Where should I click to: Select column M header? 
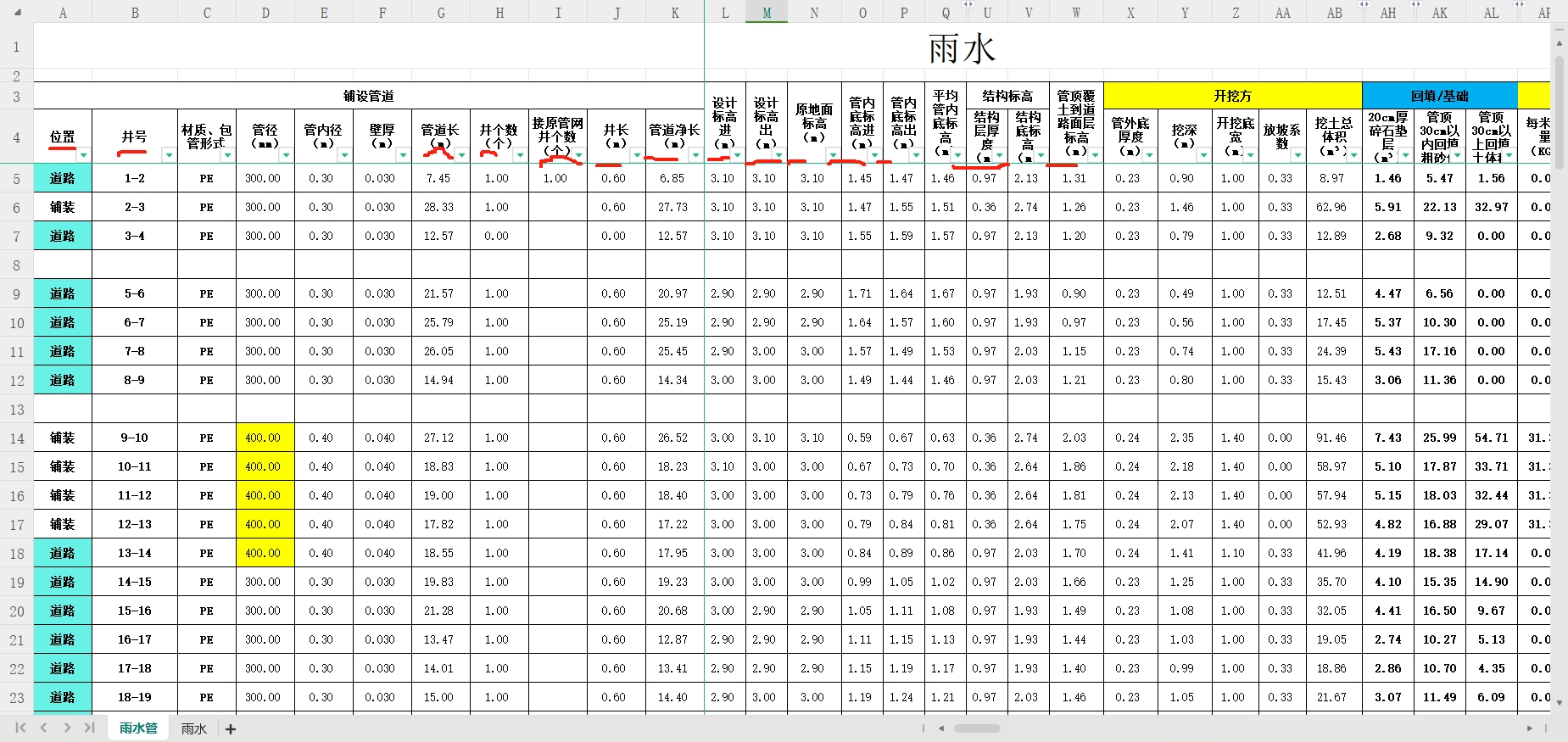767,13
